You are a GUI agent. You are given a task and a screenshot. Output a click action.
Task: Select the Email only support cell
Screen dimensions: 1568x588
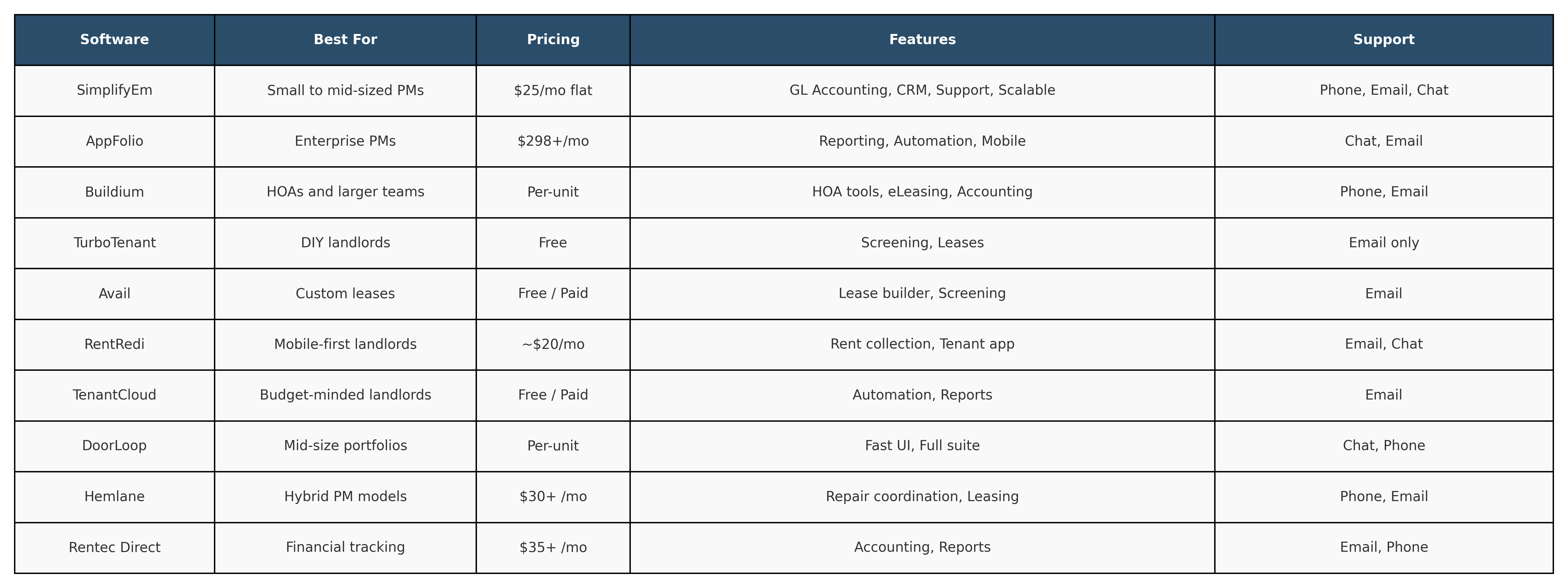pyautogui.click(x=1383, y=243)
